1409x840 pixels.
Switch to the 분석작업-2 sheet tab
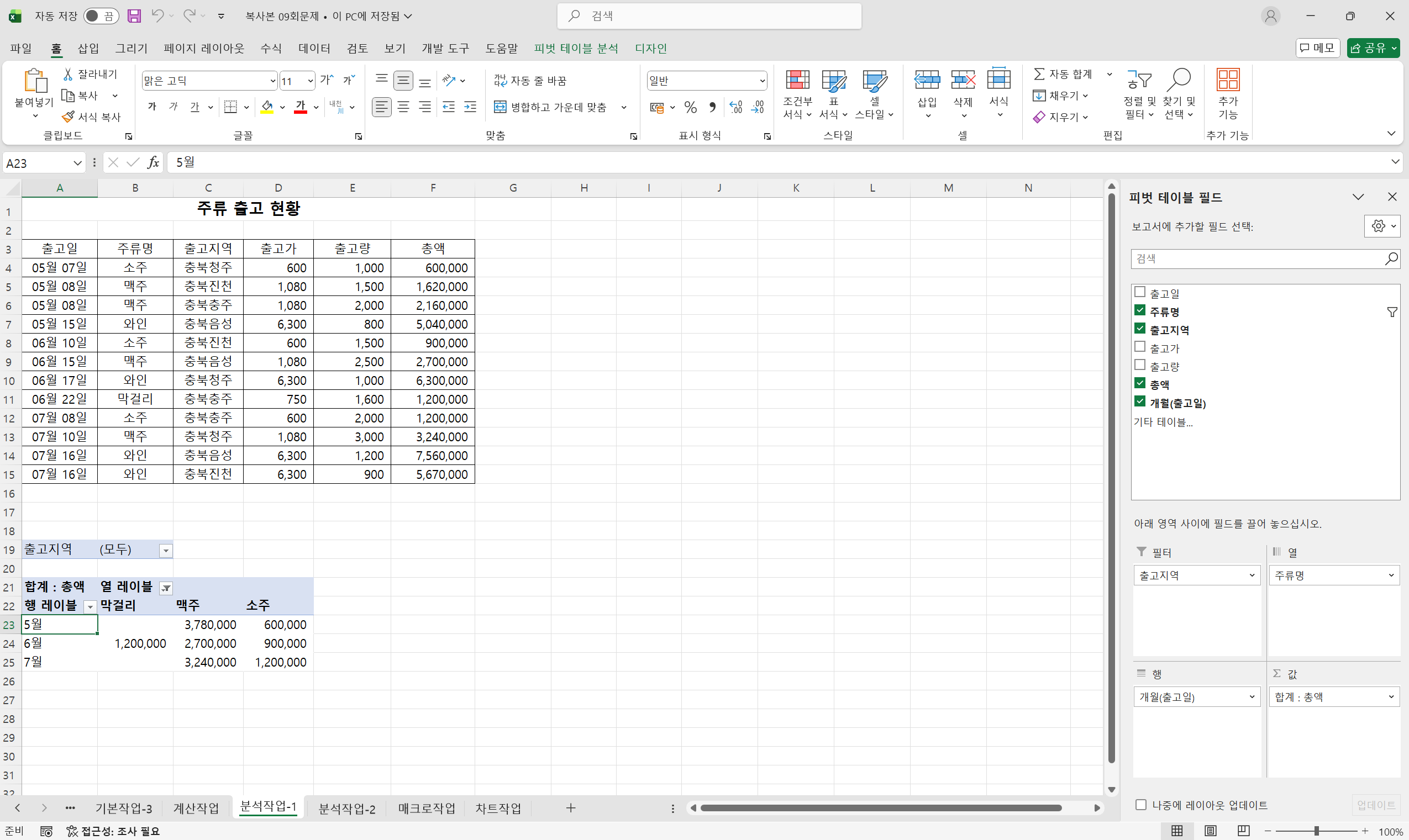[x=346, y=809]
